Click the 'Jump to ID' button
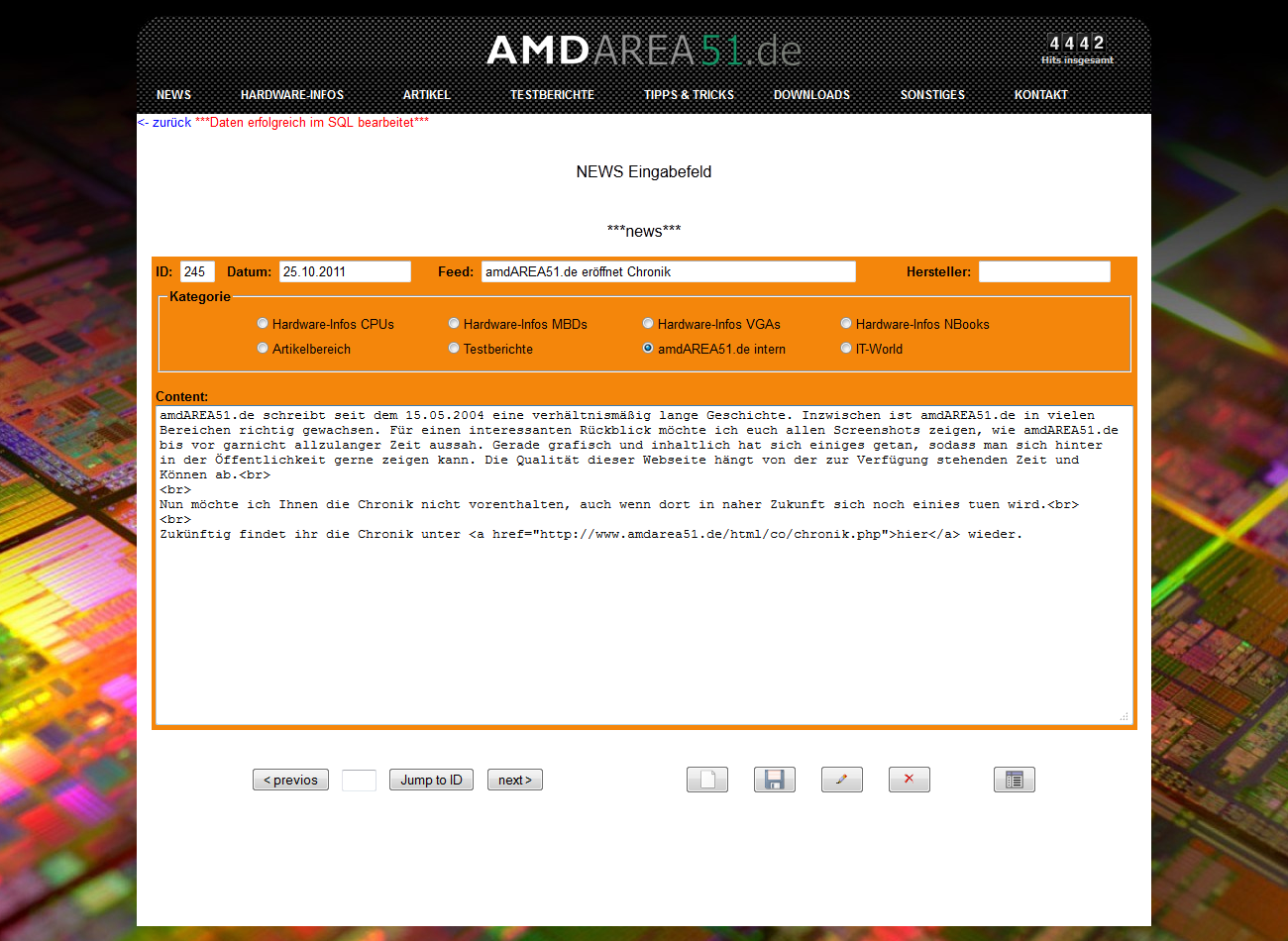Viewport: 1288px width, 941px height. click(431, 780)
